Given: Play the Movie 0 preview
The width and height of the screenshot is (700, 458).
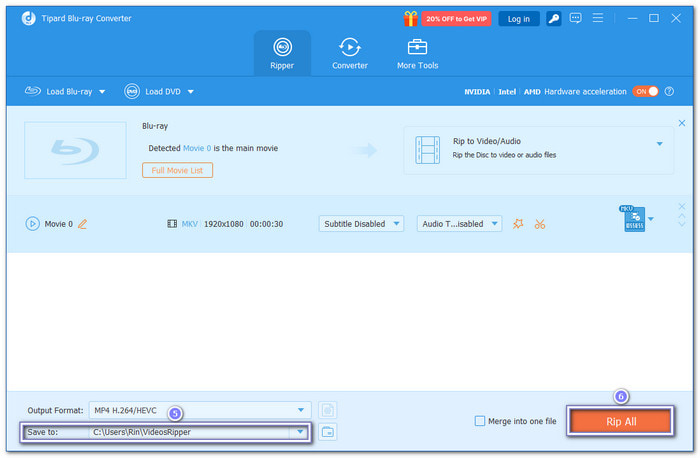Looking at the screenshot, I should click(x=32, y=224).
